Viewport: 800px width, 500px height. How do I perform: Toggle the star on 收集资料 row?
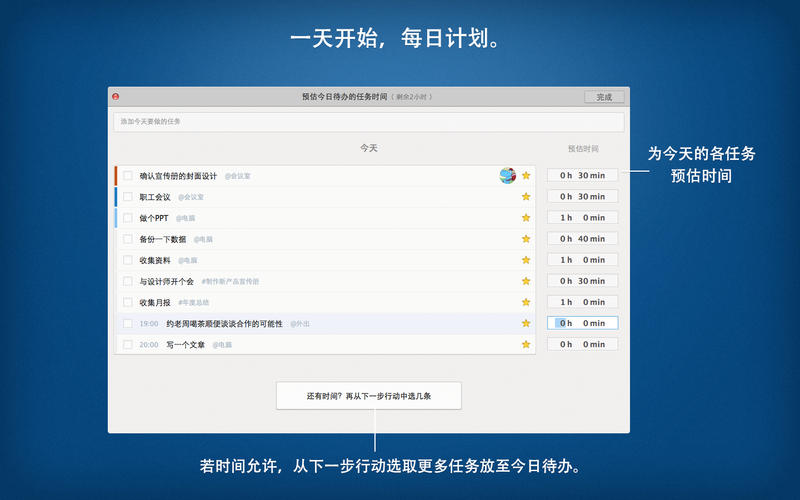pyautogui.click(x=526, y=260)
